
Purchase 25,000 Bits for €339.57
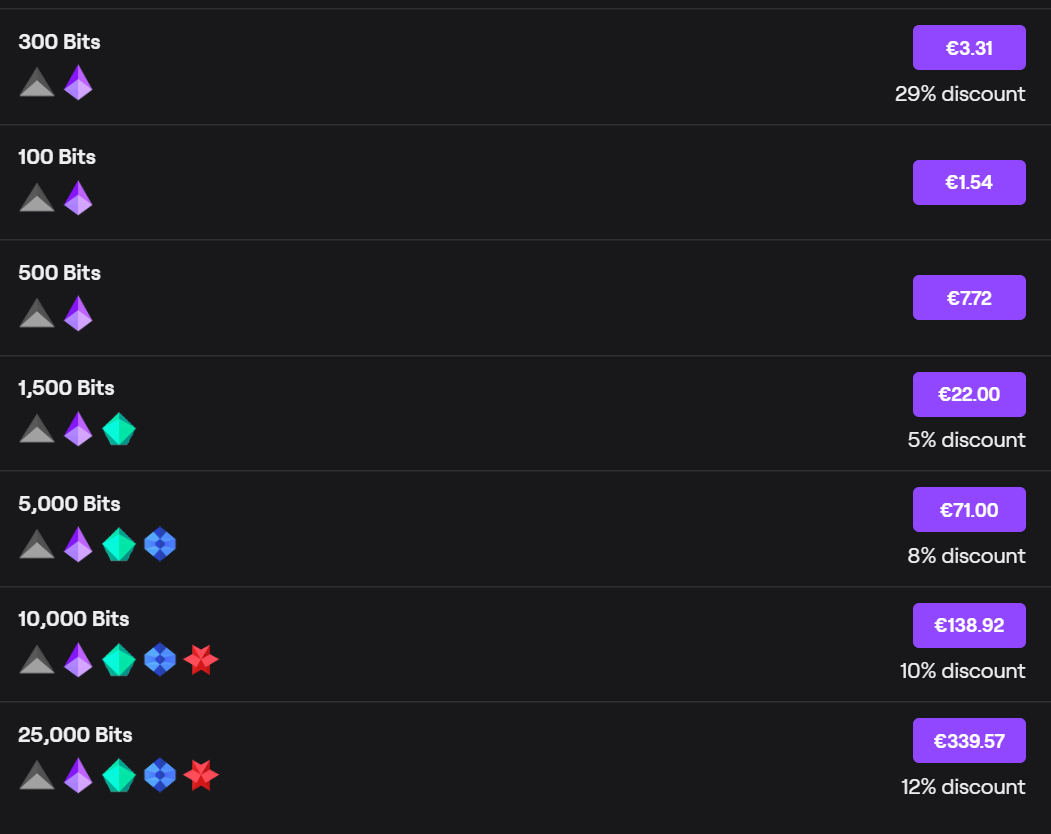(x=968, y=741)
